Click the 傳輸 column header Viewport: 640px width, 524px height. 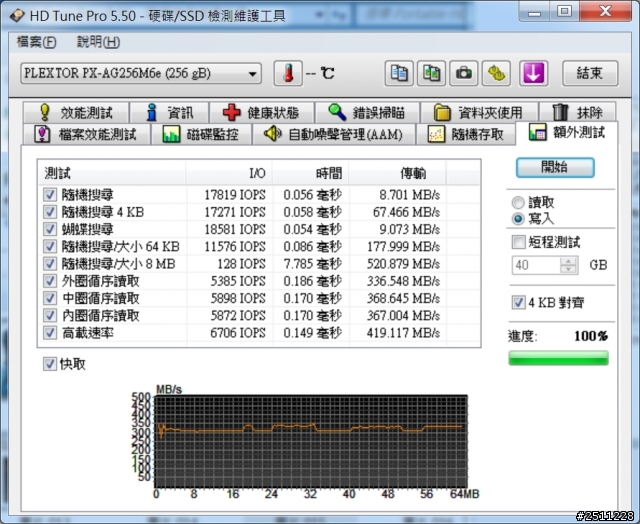click(x=397, y=173)
